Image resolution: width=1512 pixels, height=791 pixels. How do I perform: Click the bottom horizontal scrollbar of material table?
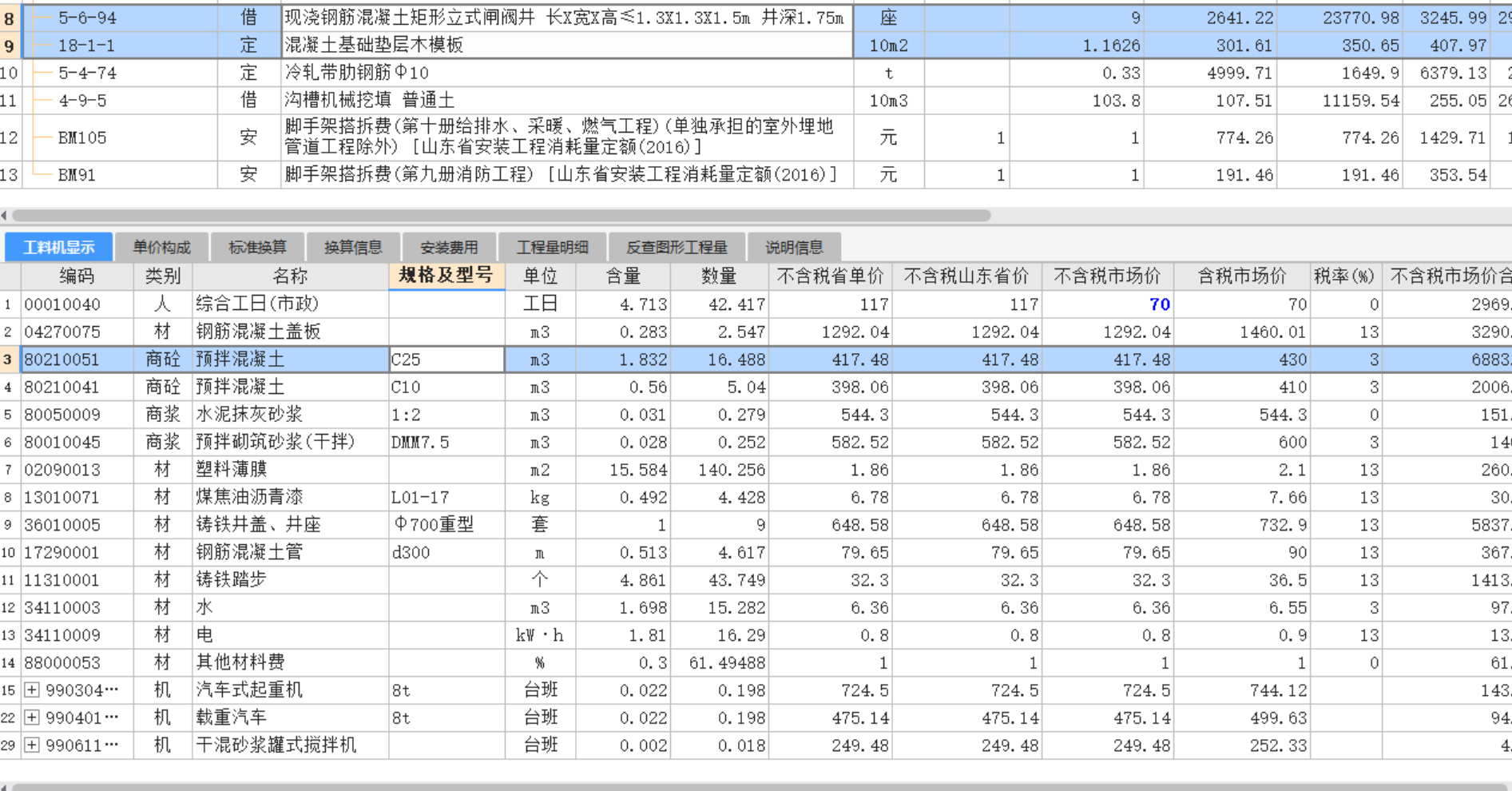(x=759, y=787)
